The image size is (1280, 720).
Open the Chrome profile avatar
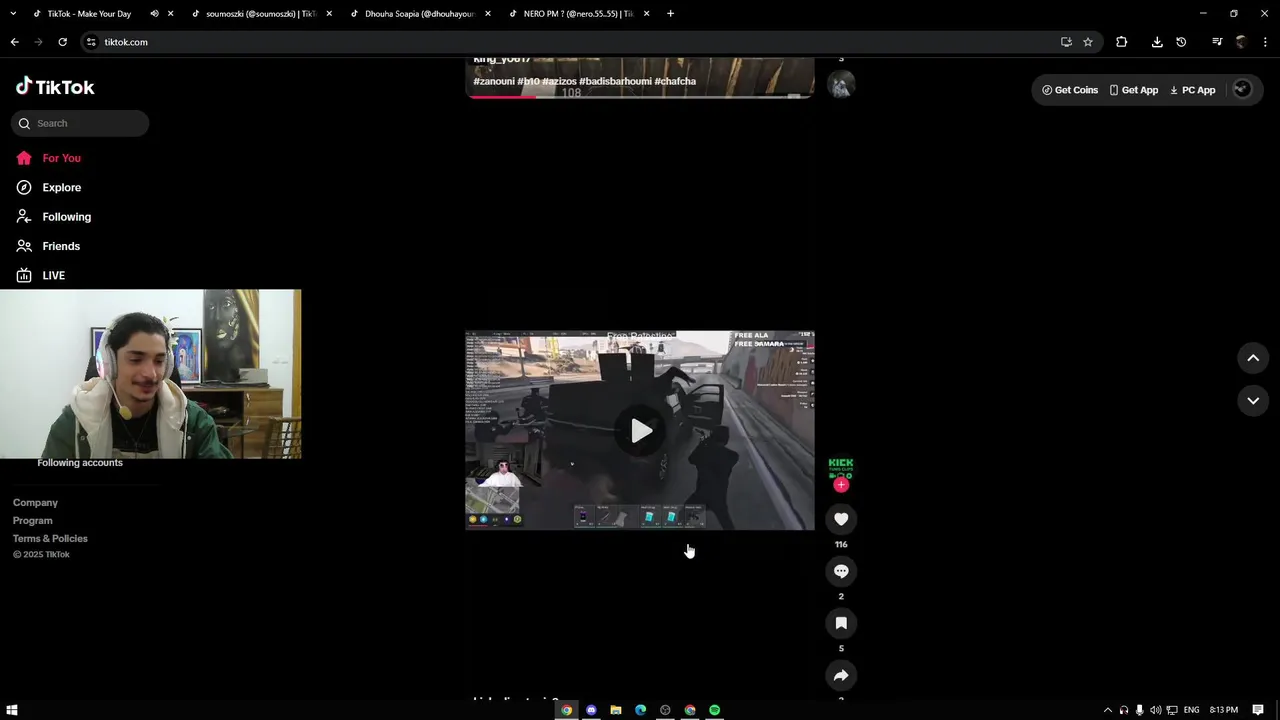[1241, 42]
